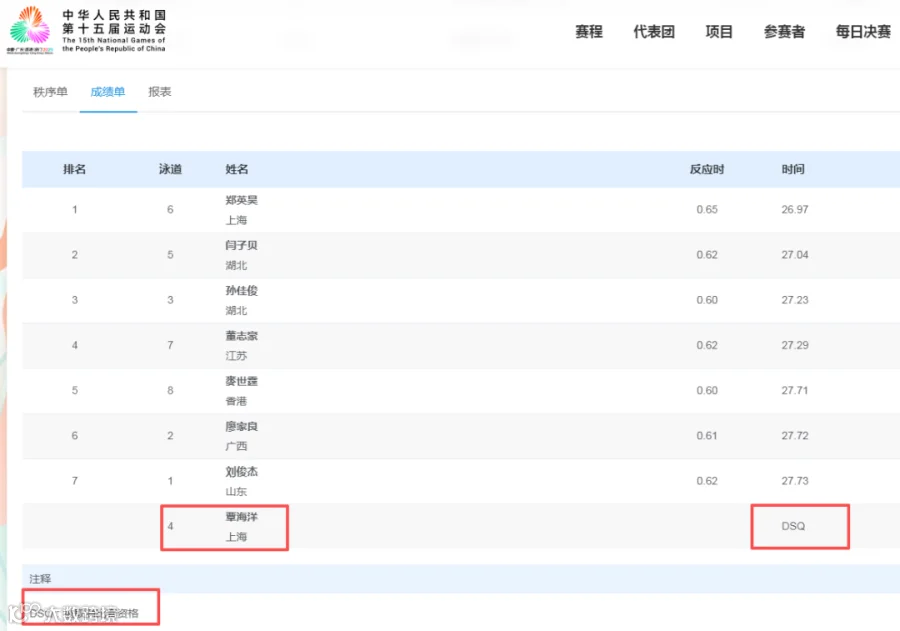The image size is (900, 631).
Task: Switch to the 秩序单 tab
Action: [x=51, y=92]
